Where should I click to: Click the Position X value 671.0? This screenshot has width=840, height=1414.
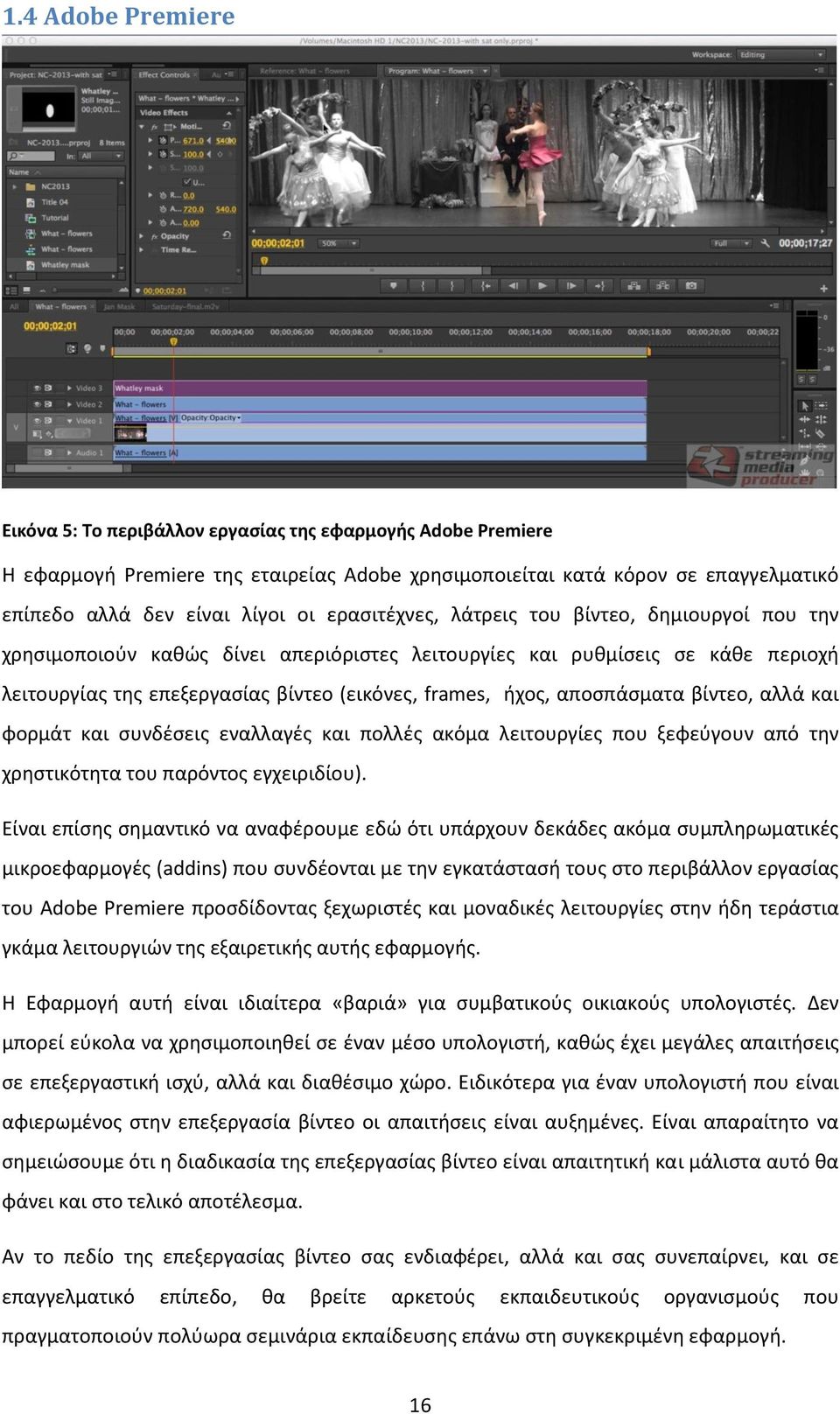[x=193, y=140]
